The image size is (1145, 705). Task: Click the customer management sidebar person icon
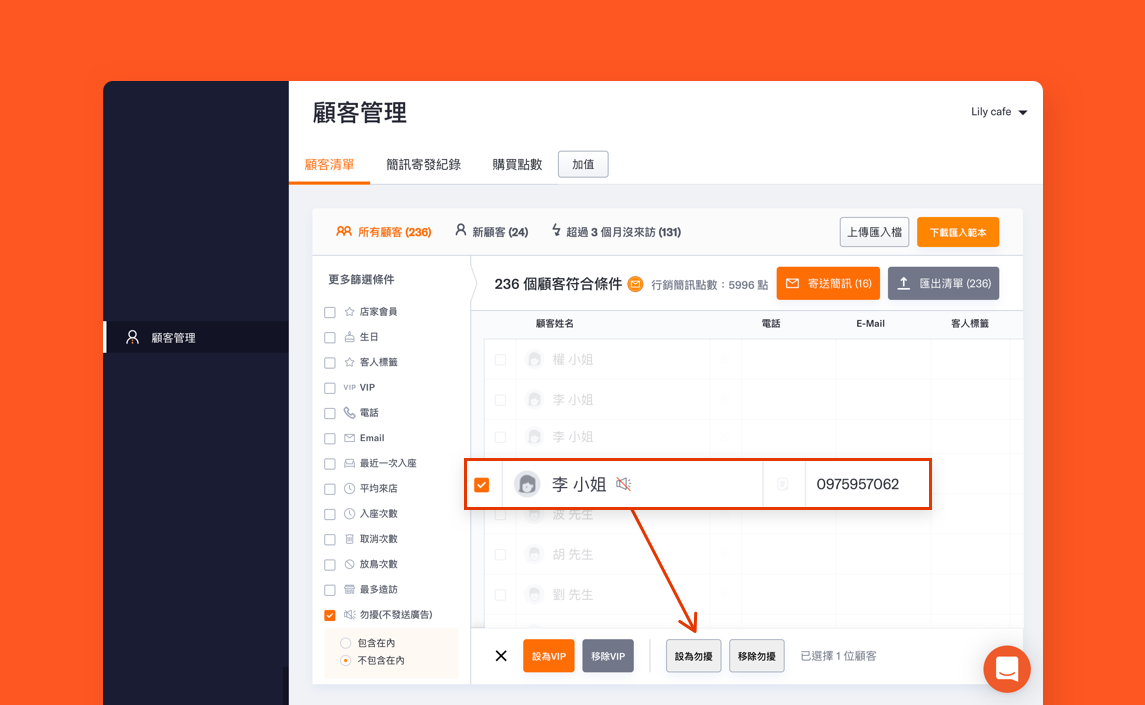132,338
